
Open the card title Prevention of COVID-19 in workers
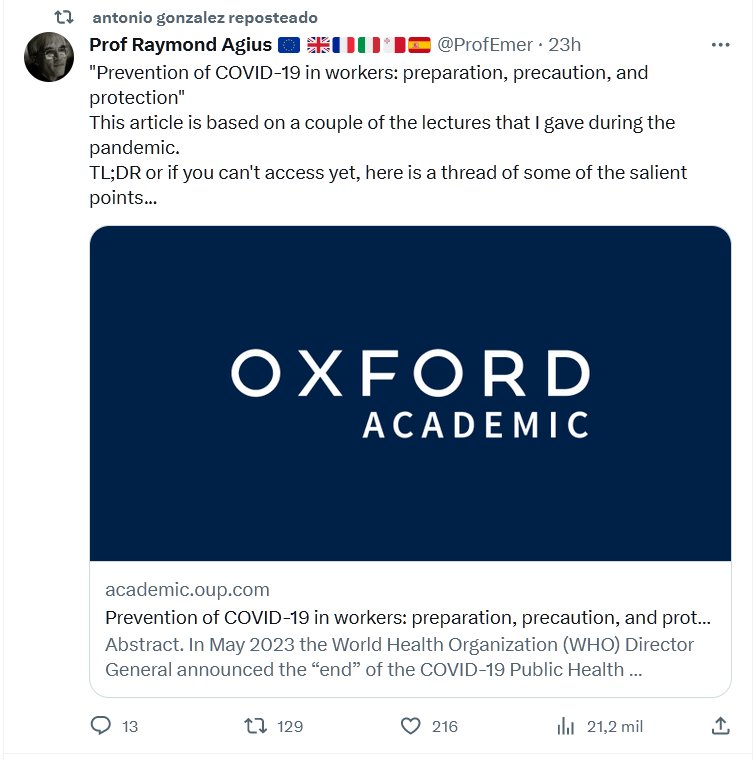pyautogui.click(x=408, y=616)
